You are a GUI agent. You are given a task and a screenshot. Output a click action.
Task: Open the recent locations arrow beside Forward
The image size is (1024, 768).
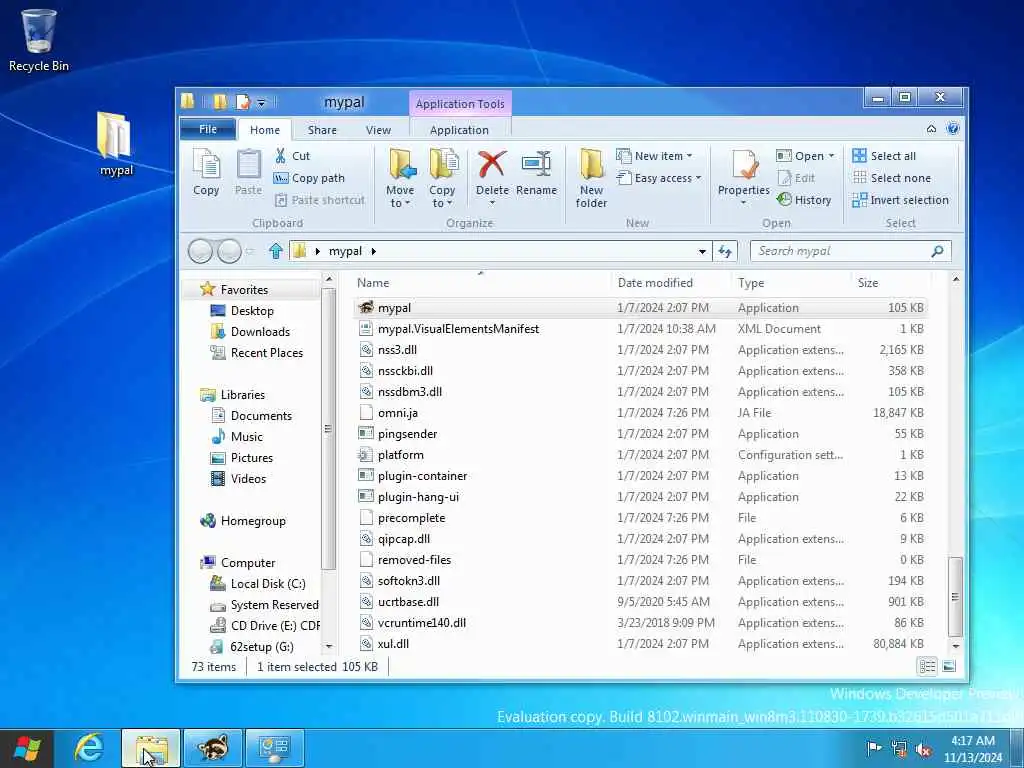[x=249, y=251]
